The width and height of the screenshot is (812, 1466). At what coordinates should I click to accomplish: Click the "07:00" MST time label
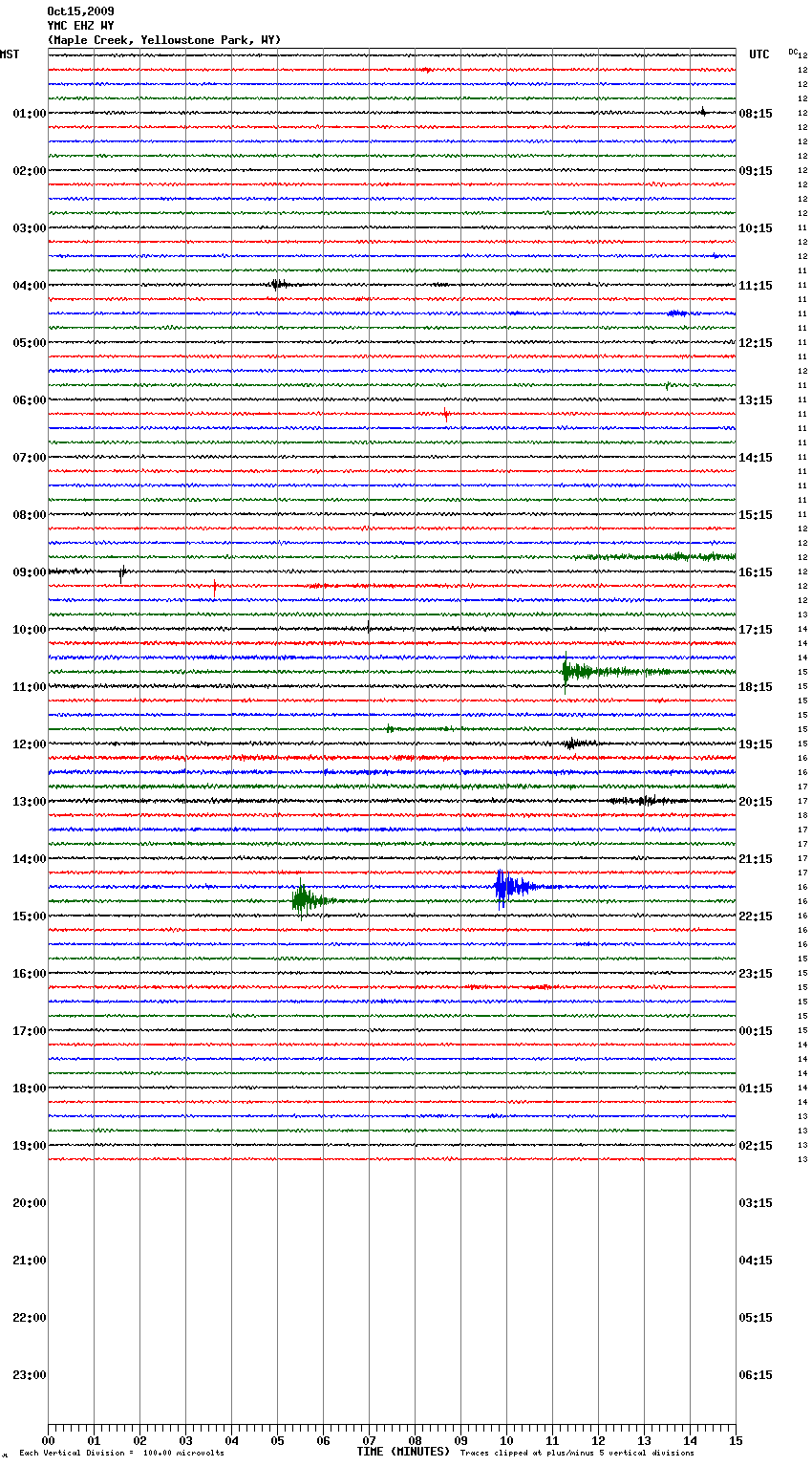point(29,458)
